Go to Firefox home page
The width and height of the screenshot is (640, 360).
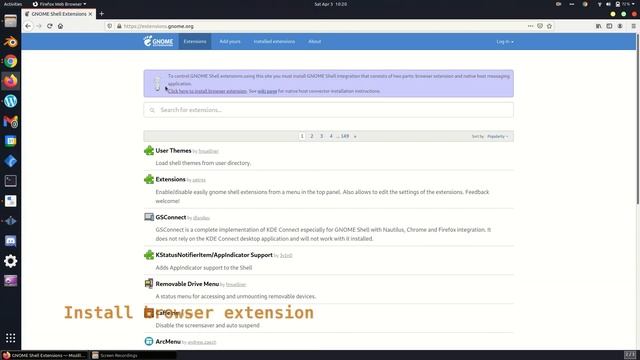click(60, 26)
